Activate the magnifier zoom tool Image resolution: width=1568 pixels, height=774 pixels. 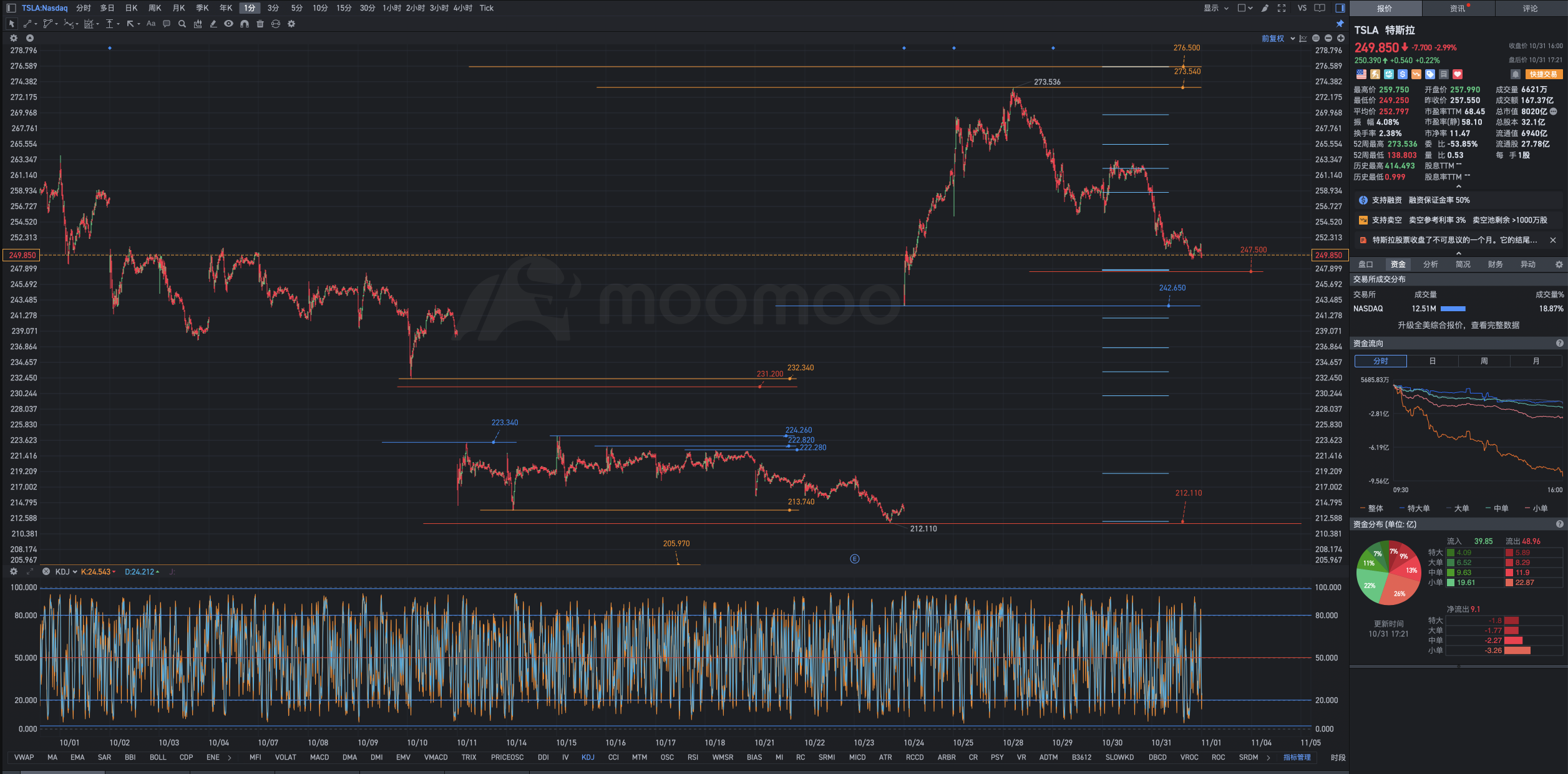pos(182,24)
